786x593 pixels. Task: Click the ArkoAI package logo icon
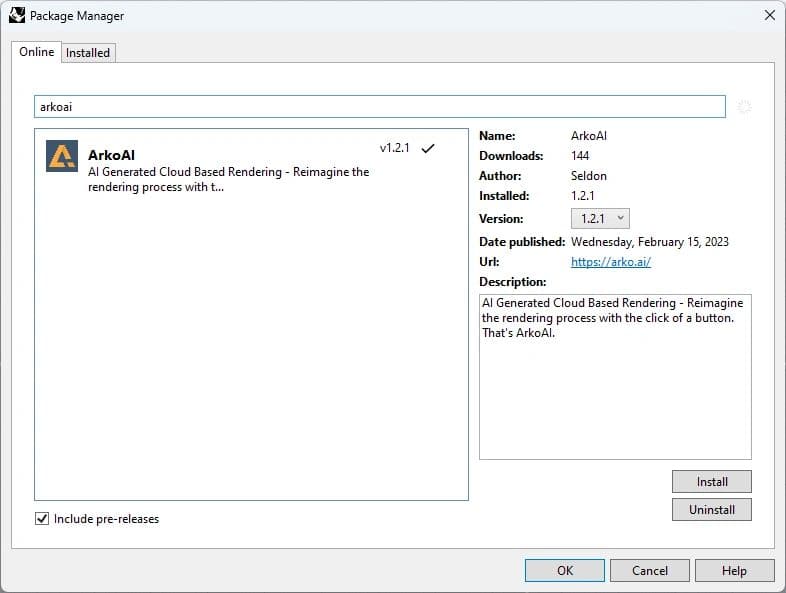62,156
